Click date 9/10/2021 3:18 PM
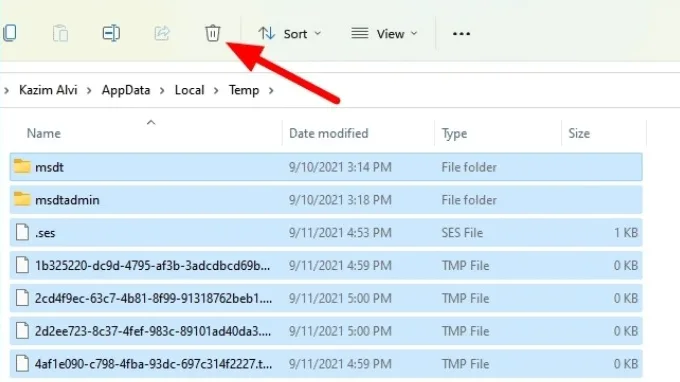Screen dimensions: 680x382 click(340, 200)
